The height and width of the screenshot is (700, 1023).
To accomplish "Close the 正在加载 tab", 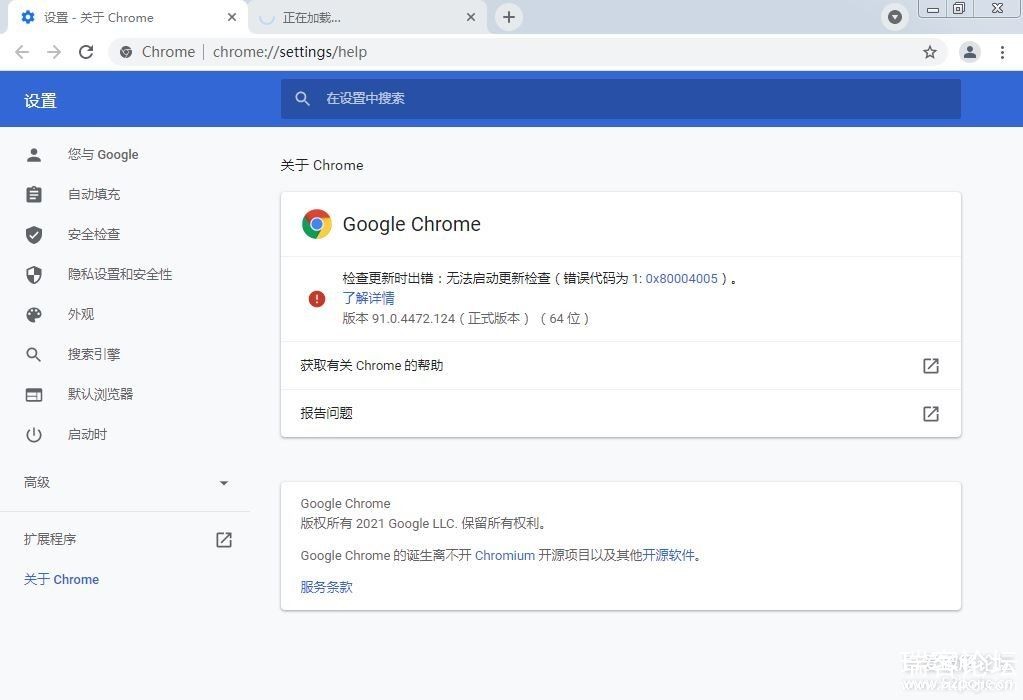I will point(471,17).
